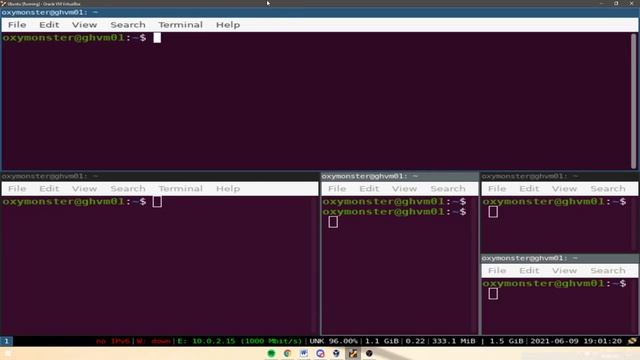Open Search menu in the lower-left terminal
640x360 pixels.
(x=128, y=189)
